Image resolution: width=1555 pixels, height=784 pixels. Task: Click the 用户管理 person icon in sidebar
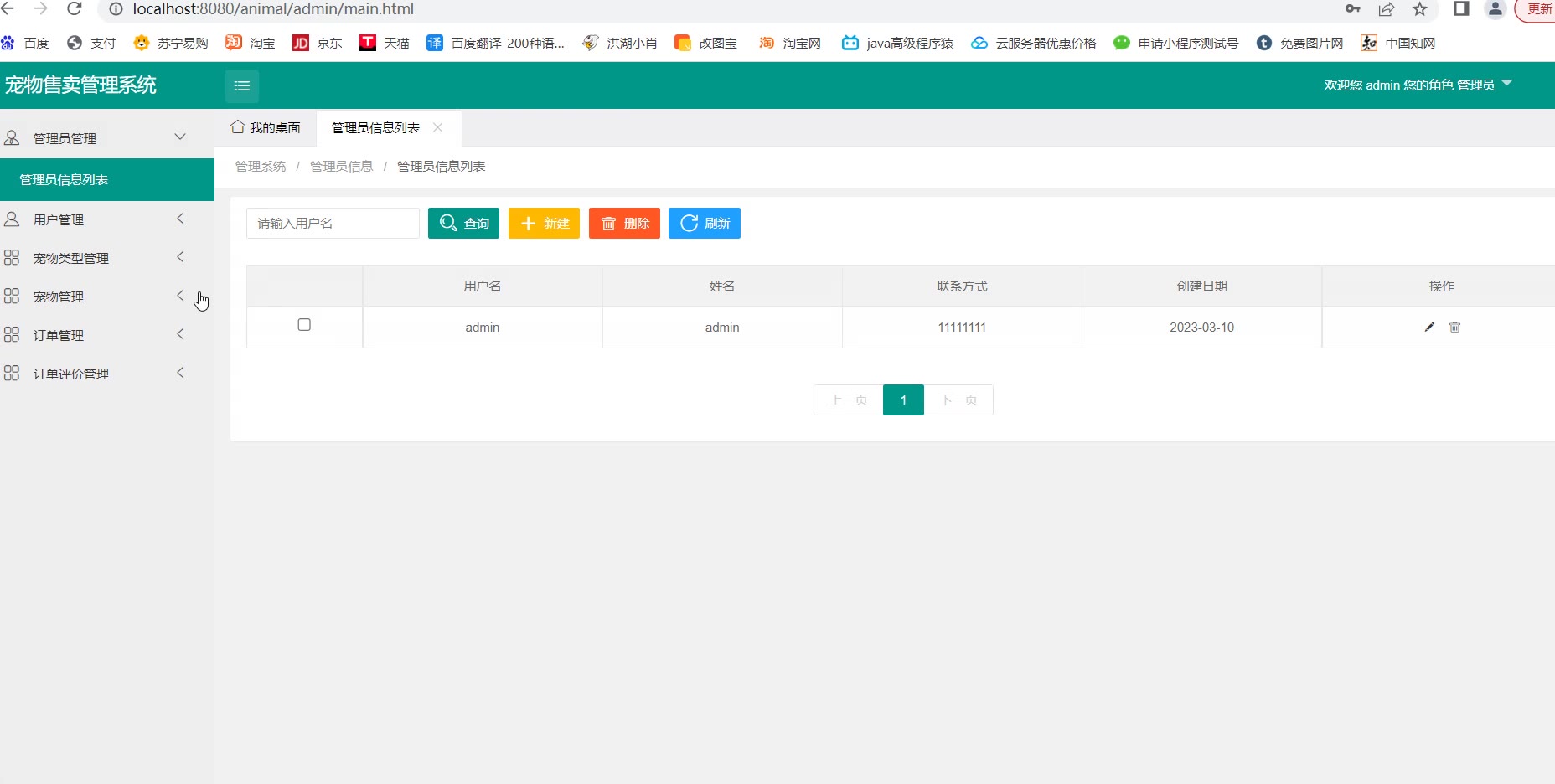coord(12,219)
